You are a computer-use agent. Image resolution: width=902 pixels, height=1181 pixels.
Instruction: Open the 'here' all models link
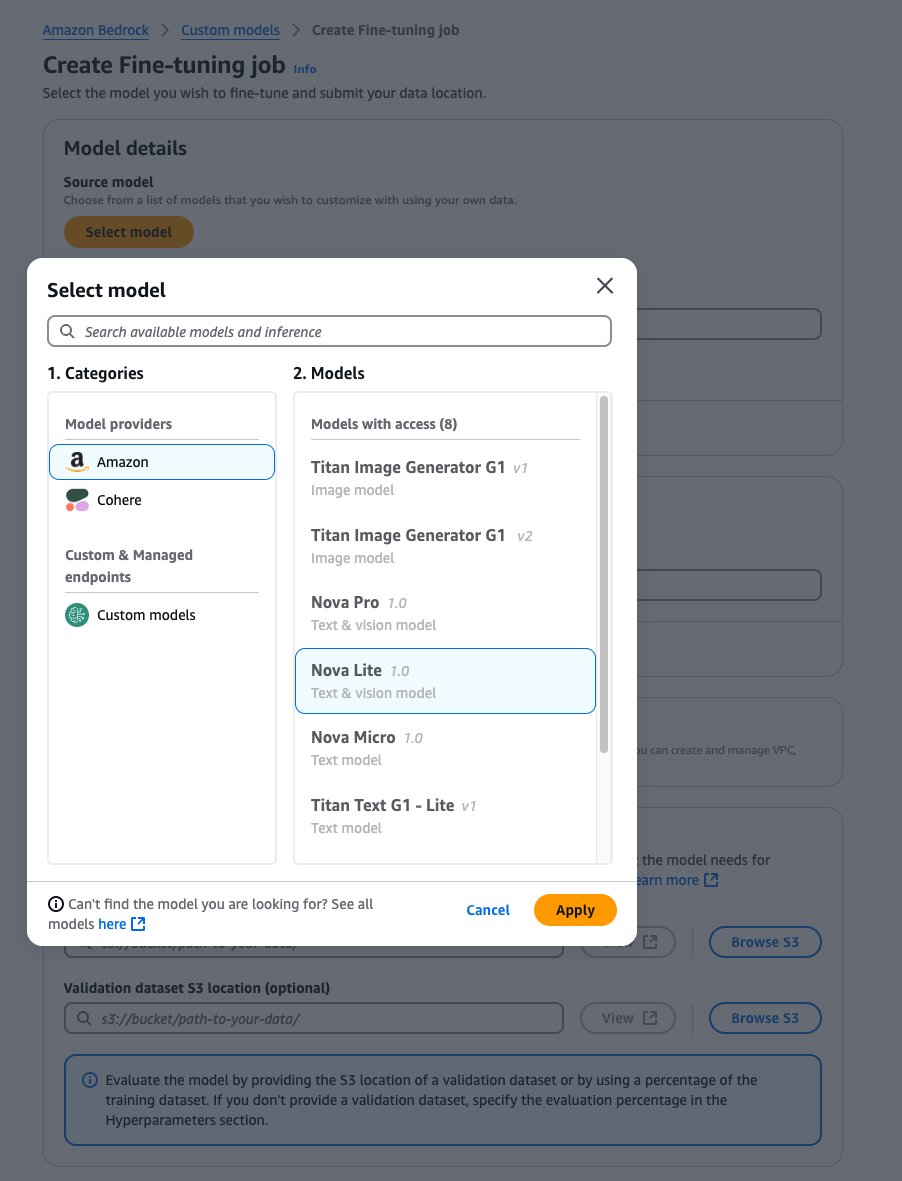(112, 924)
